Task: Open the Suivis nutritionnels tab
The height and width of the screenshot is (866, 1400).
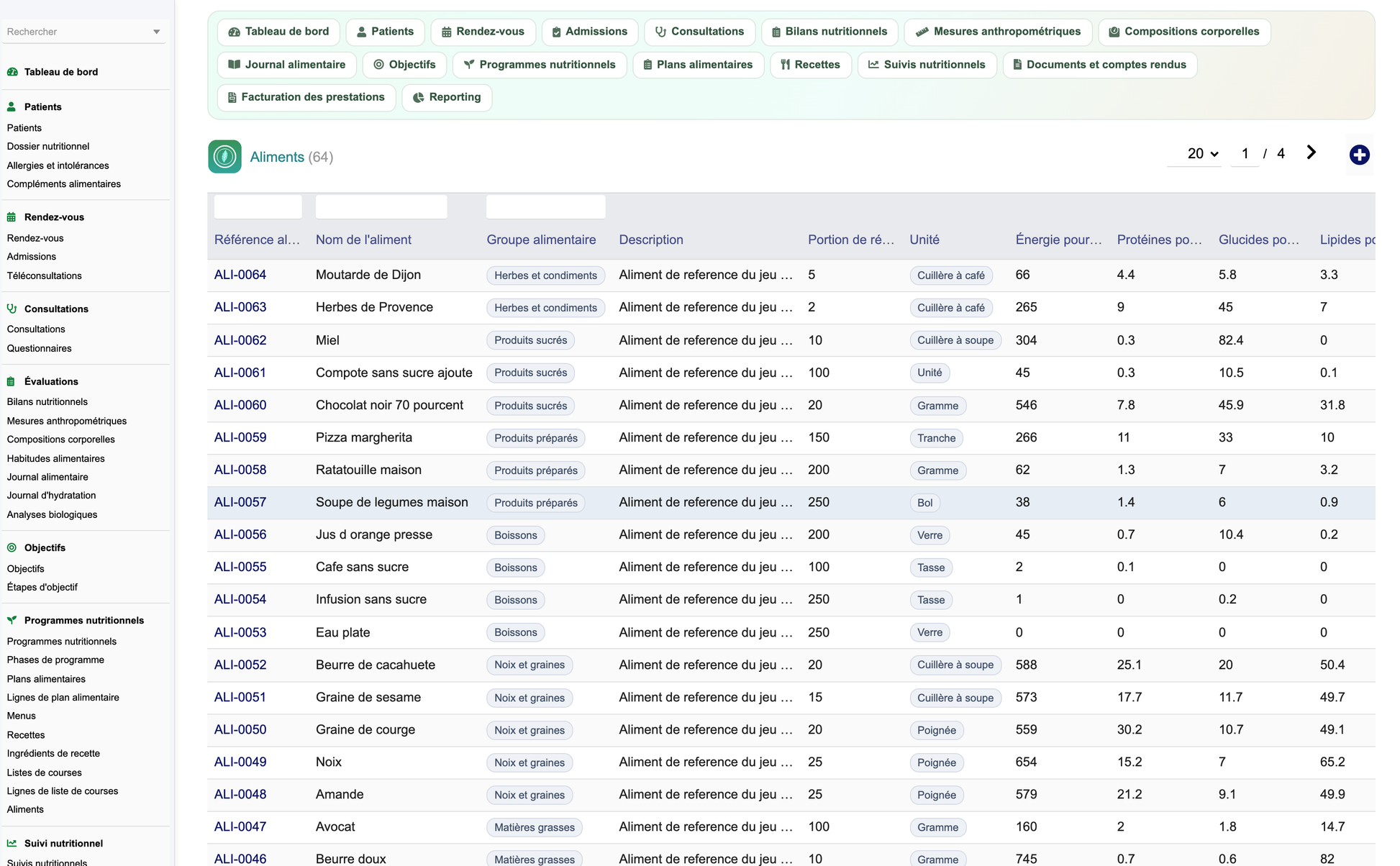Action: [x=927, y=65]
